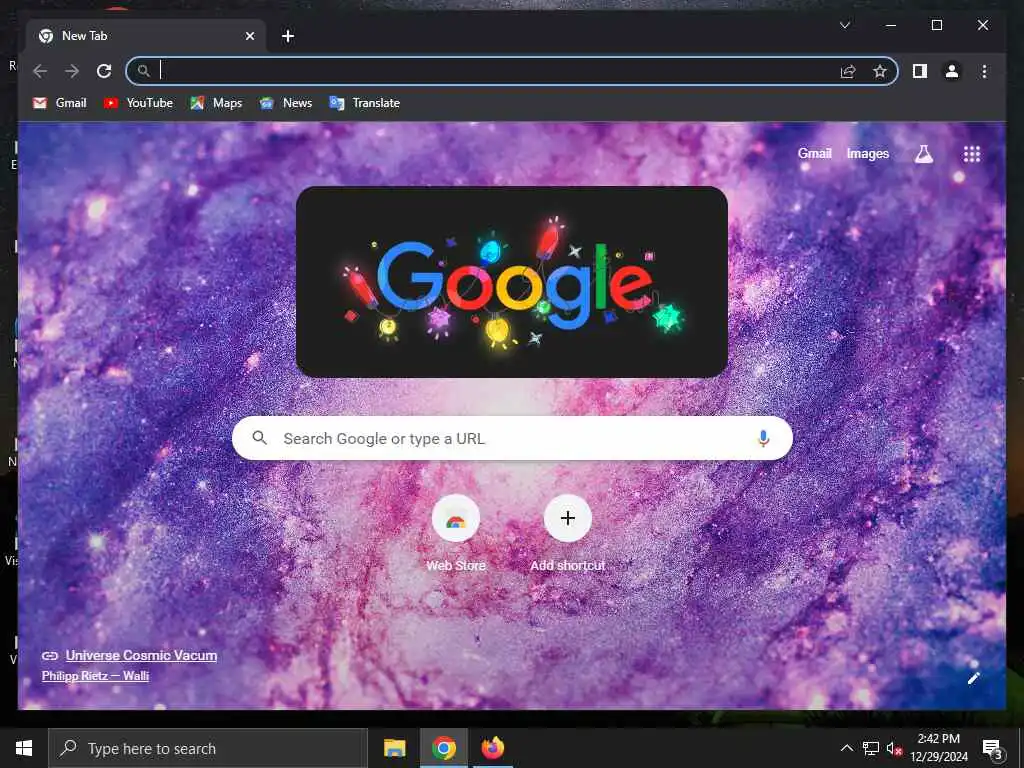Start voice search with the microphone icon

pyautogui.click(x=763, y=438)
